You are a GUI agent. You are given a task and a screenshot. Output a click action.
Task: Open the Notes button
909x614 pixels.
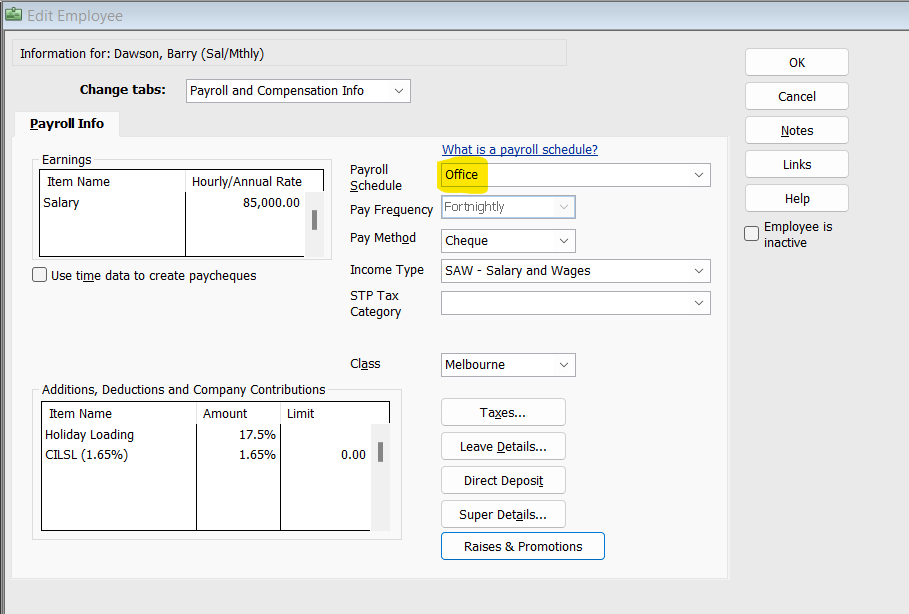click(797, 130)
